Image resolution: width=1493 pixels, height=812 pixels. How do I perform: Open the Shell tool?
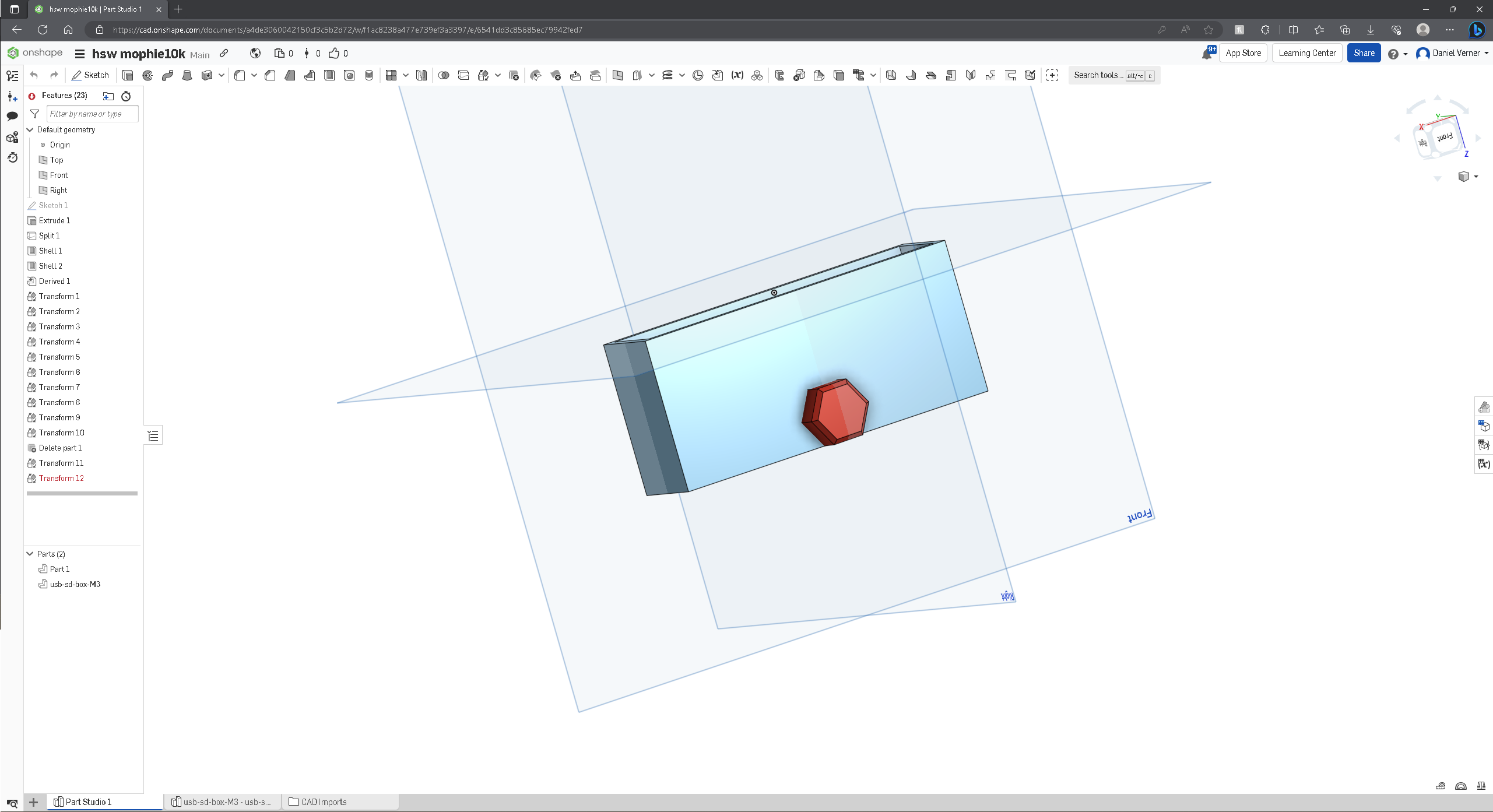click(x=329, y=75)
